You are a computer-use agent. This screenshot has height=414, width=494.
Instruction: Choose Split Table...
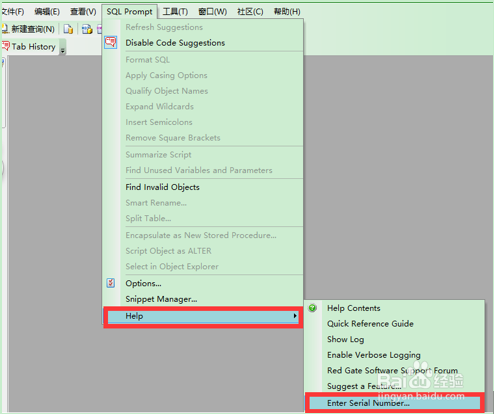tap(148, 218)
